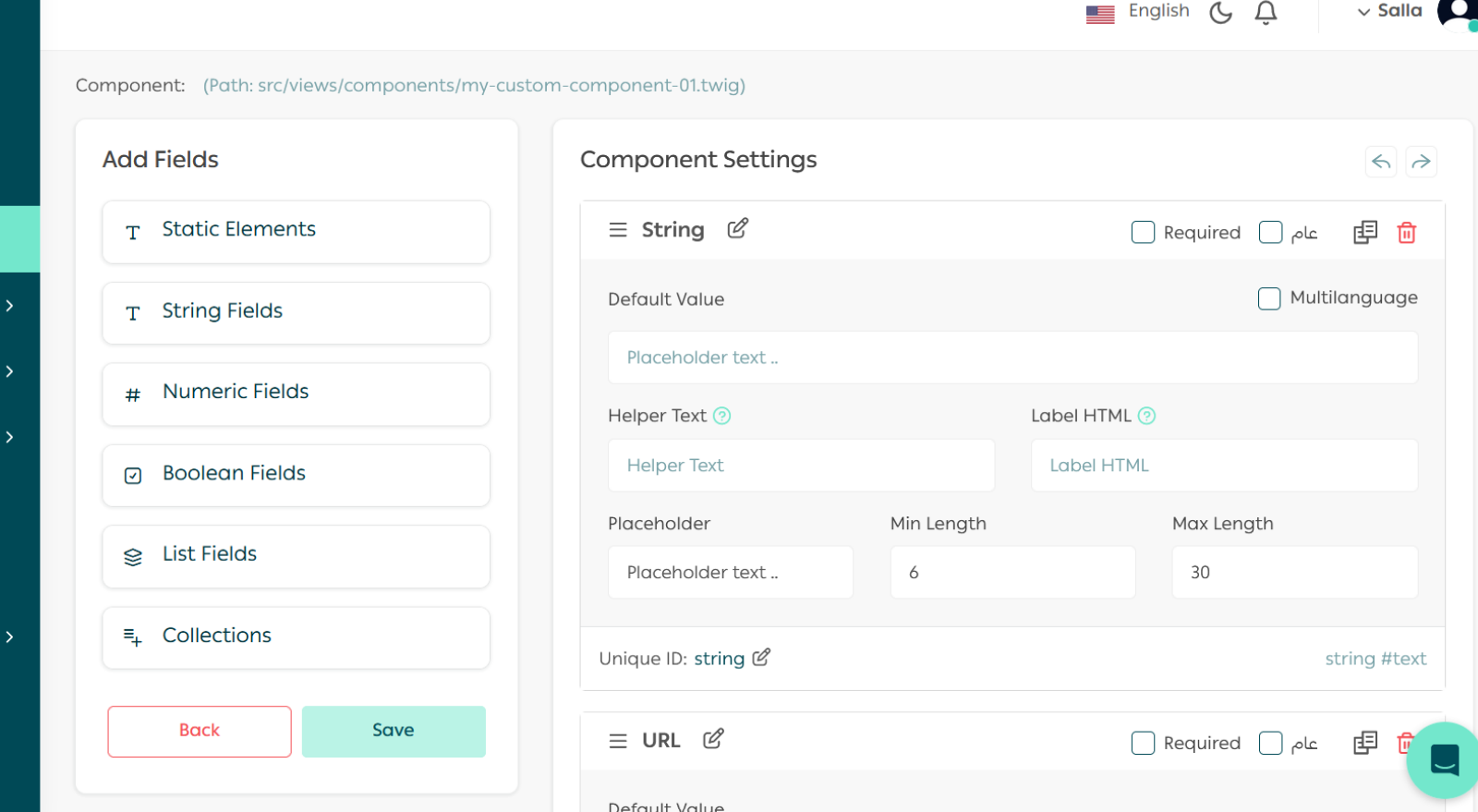The height and width of the screenshot is (812, 1478).
Task: Expand bottom sidebar chevron item
Action: point(9,636)
